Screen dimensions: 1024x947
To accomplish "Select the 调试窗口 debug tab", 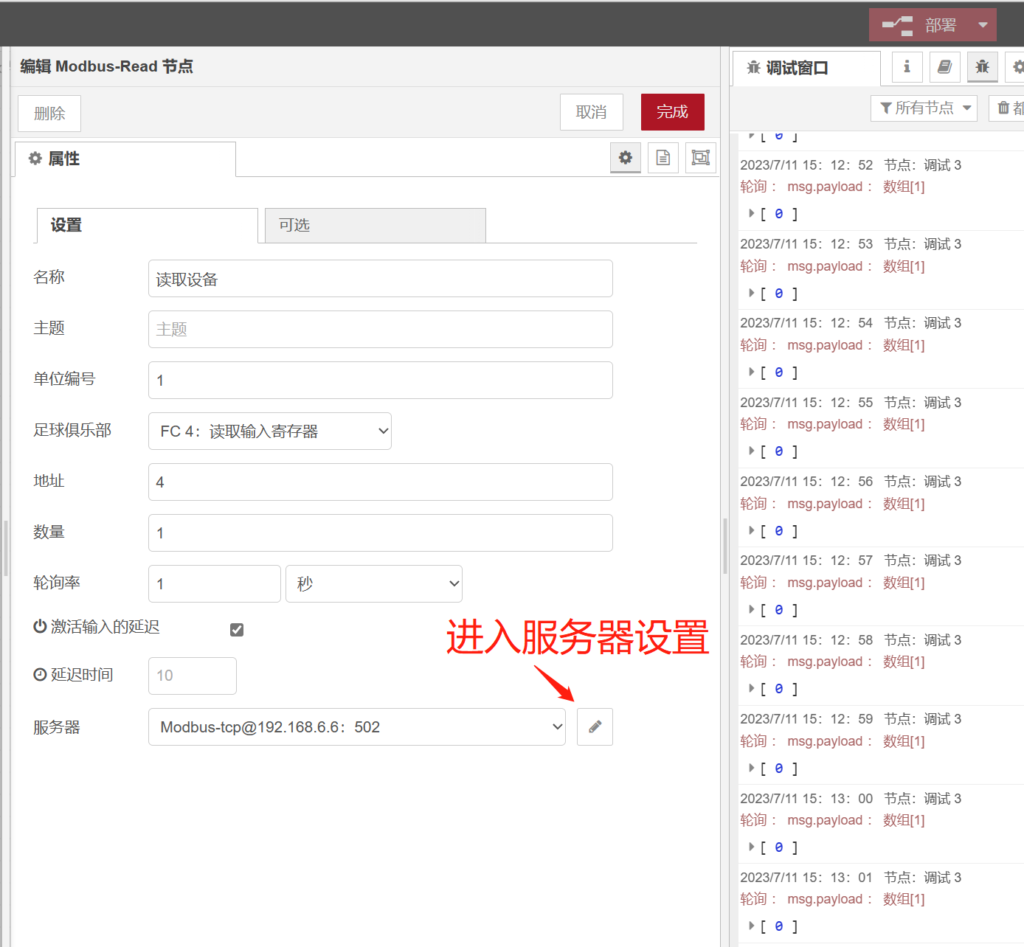I will 806,68.
